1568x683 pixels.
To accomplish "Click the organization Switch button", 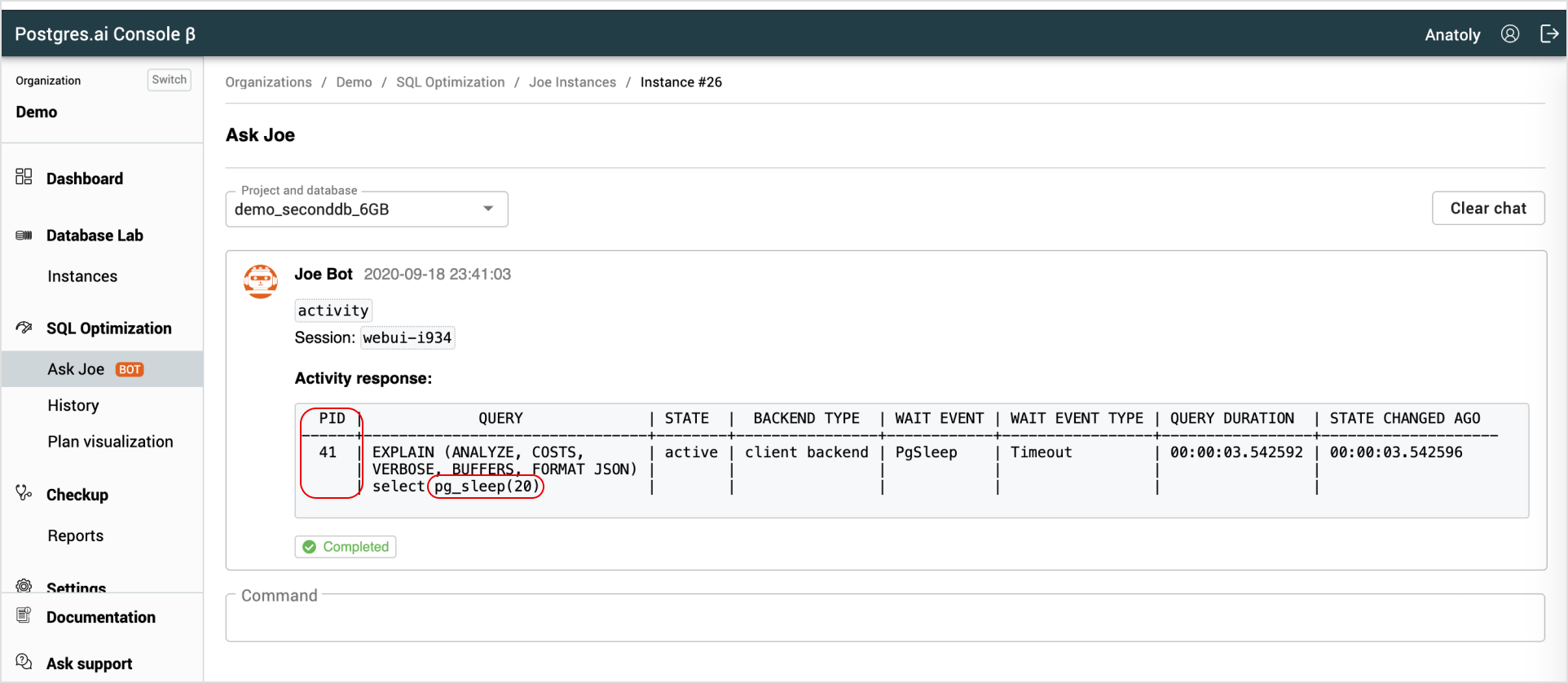I will point(169,80).
